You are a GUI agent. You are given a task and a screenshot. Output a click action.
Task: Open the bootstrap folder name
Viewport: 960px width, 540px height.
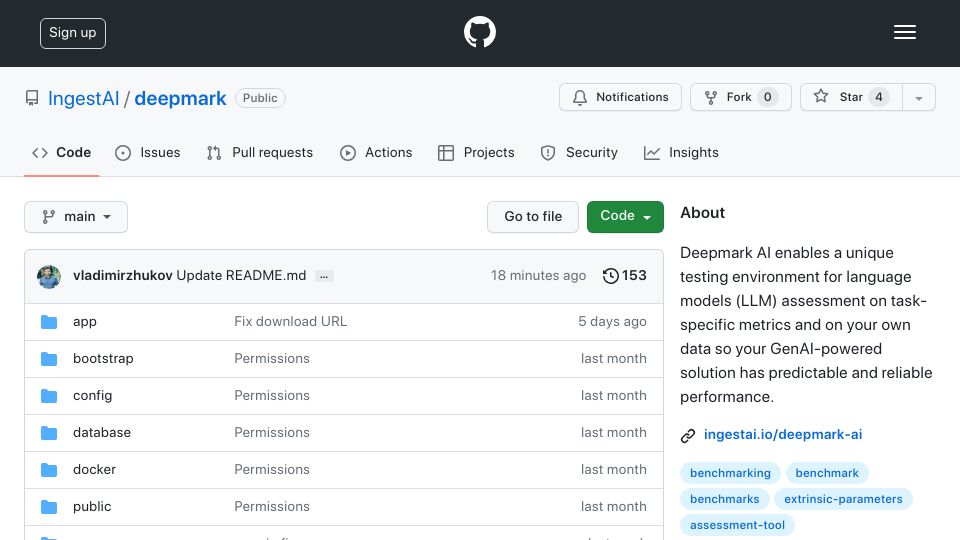tap(103, 359)
